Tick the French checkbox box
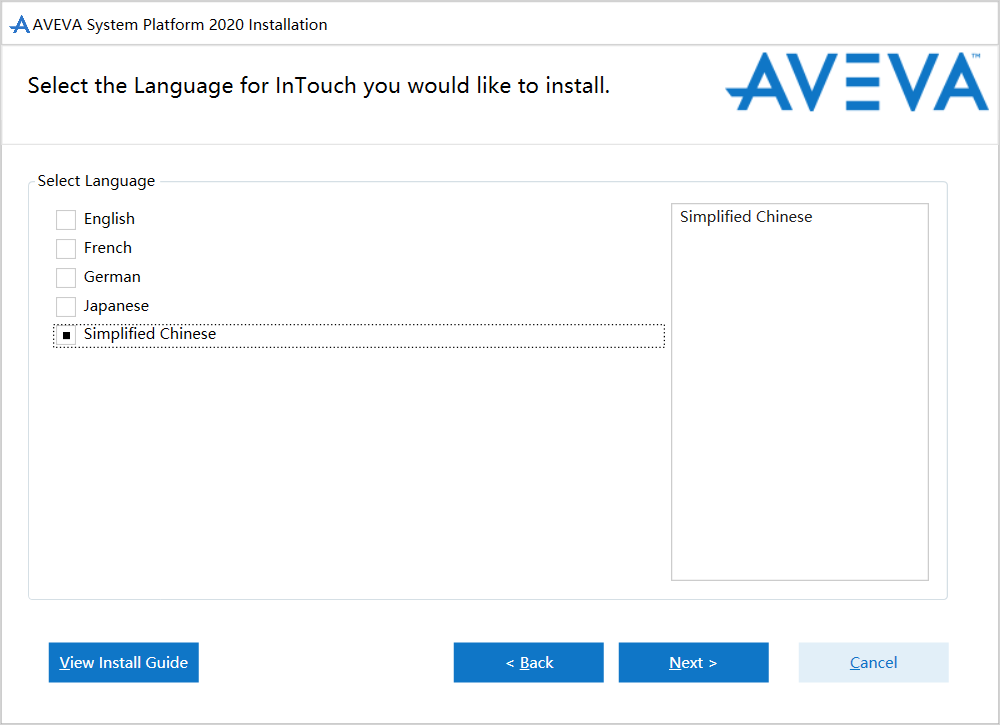This screenshot has width=1000, height=725. (66, 249)
